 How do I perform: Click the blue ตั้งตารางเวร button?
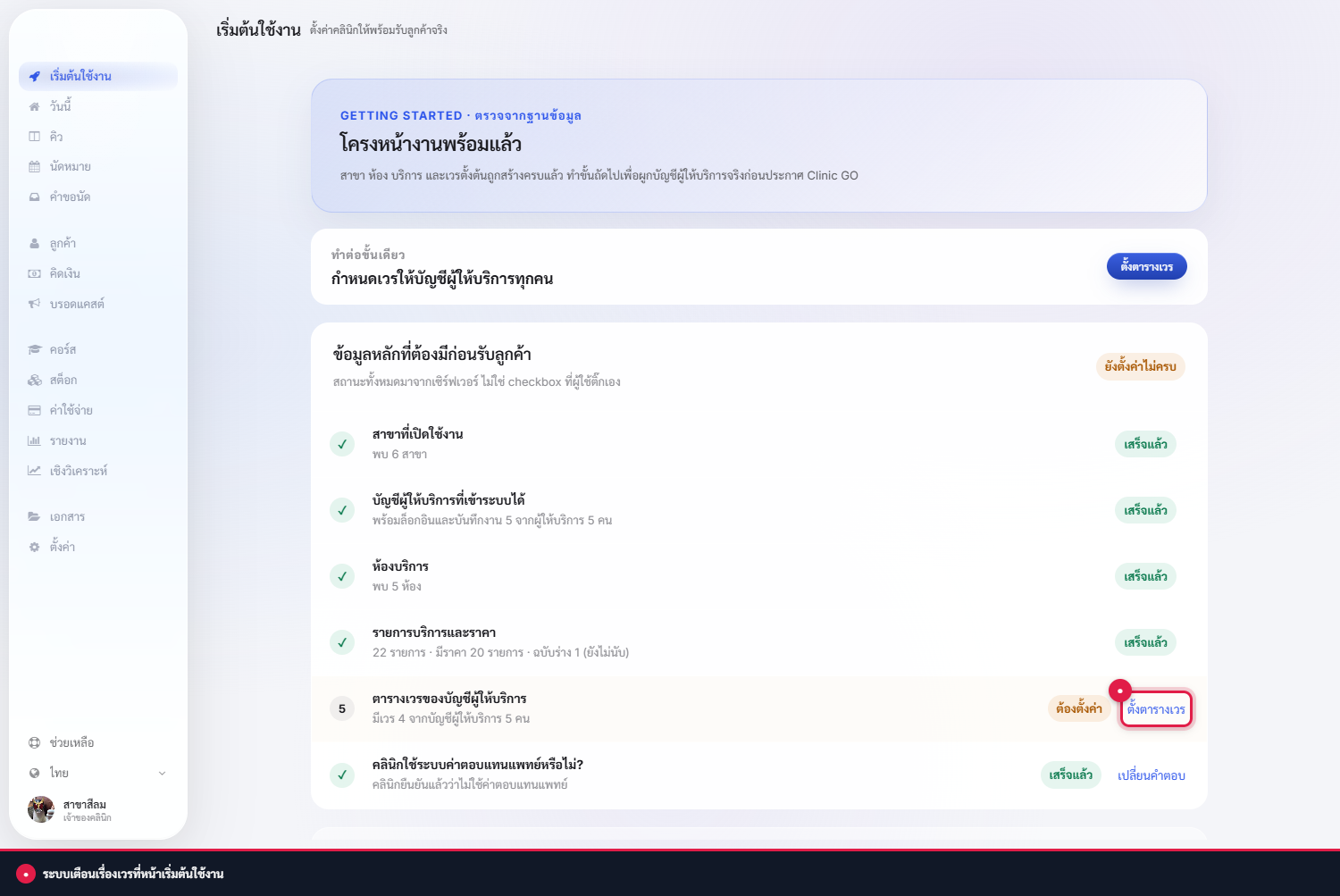click(x=1146, y=266)
